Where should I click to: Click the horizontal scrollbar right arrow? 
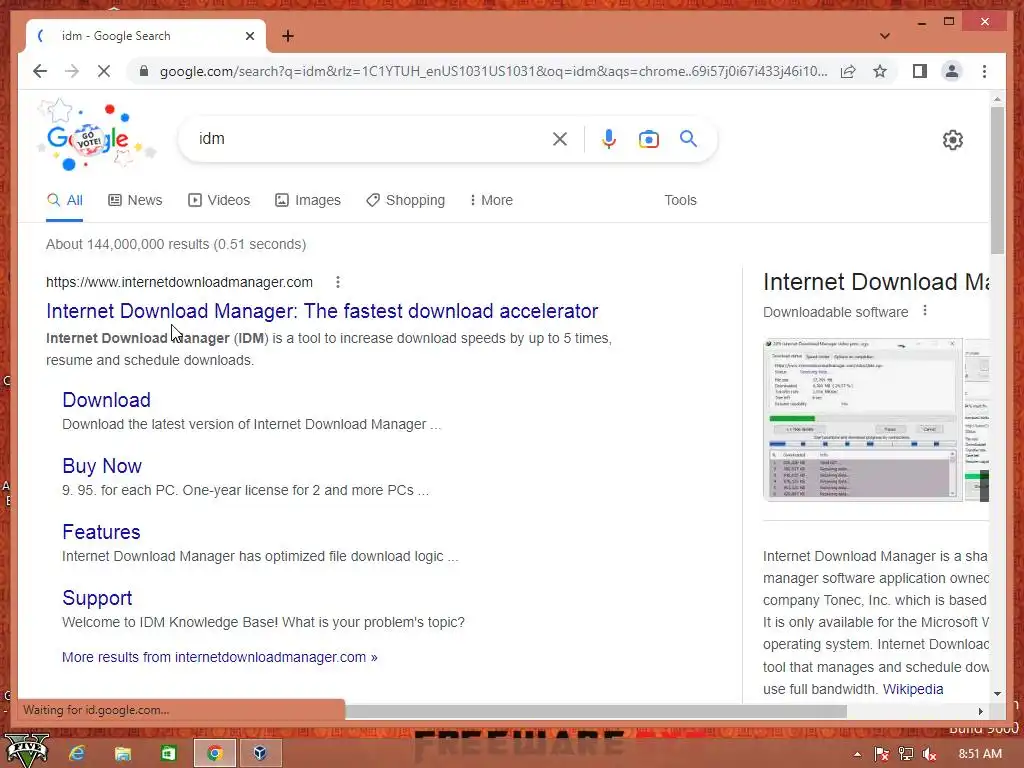(x=980, y=711)
